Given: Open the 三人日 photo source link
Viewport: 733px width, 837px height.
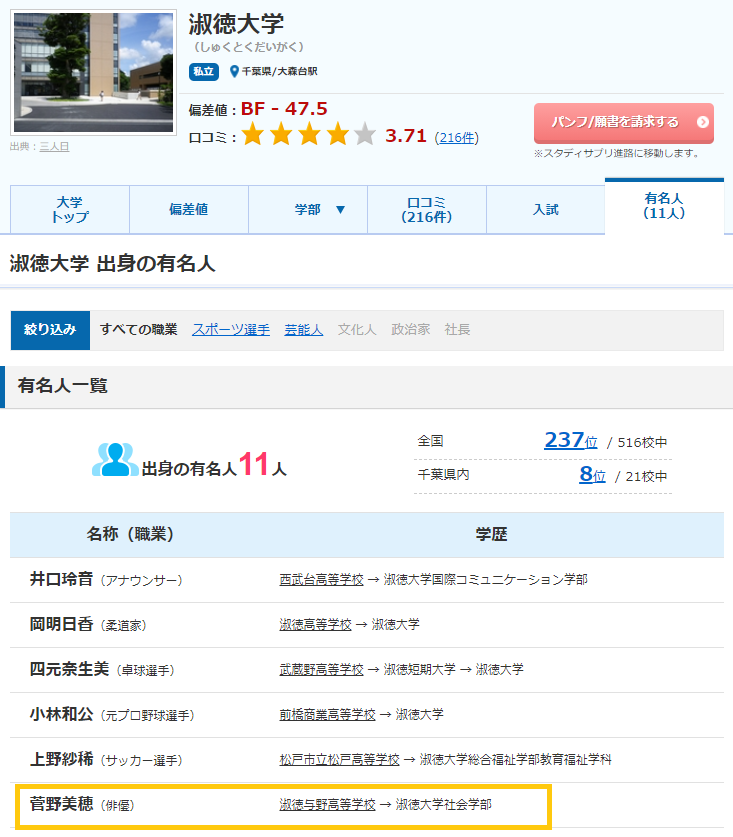Looking at the screenshot, I should click(54, 146).
